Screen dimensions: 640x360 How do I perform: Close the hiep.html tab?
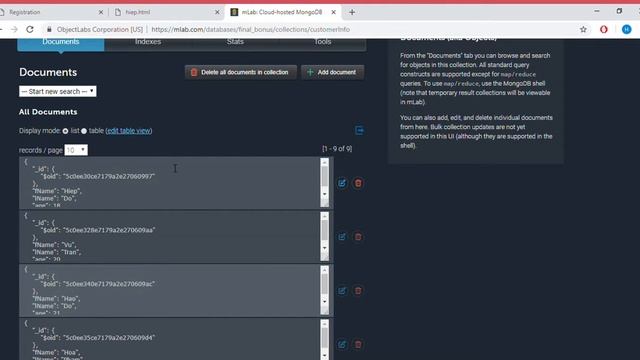217,12
